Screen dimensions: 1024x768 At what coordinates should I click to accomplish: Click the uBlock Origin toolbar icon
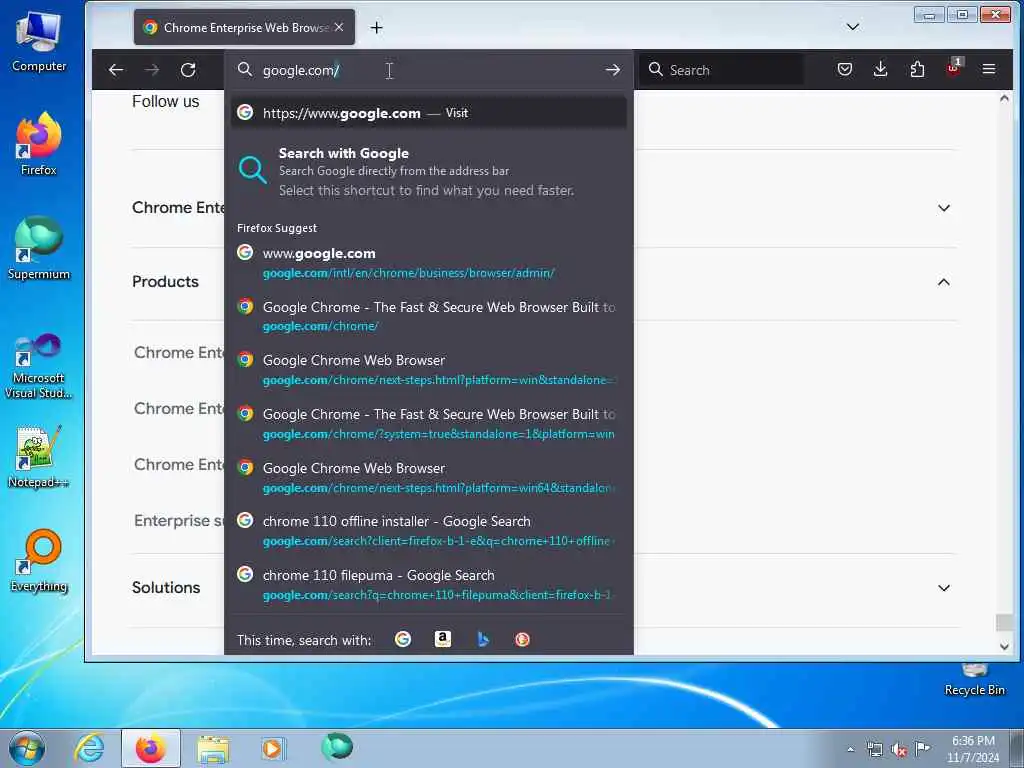[953, 69]
